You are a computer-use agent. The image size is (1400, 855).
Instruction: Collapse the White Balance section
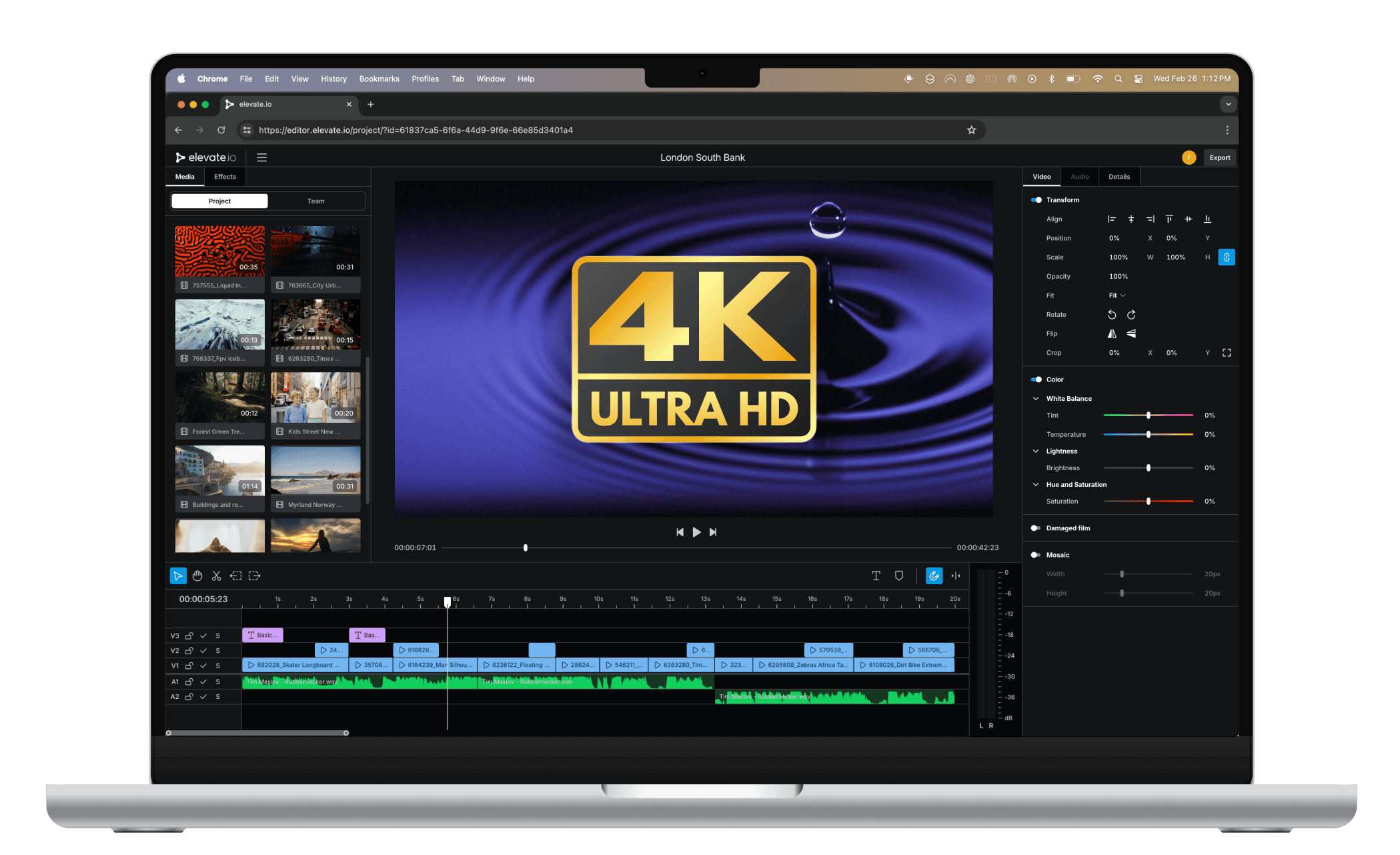[x=1036, y=399]
